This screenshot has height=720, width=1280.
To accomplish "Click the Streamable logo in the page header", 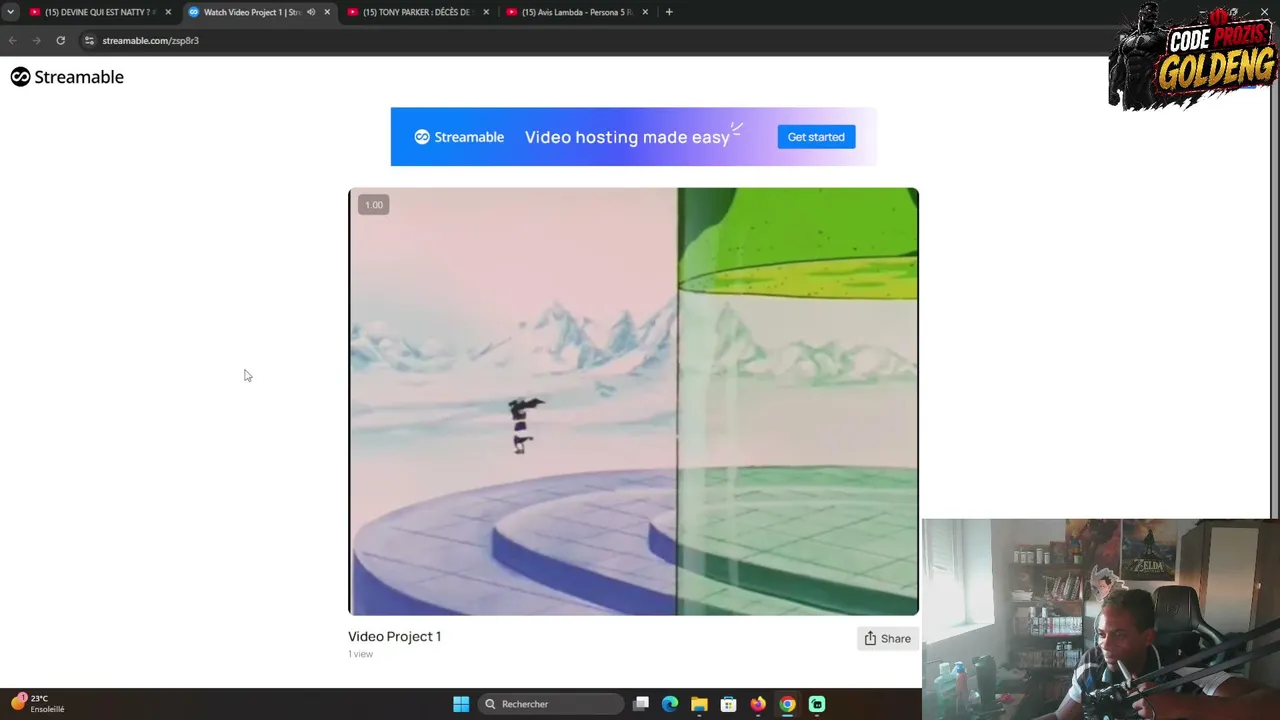I will pyautogui.click(x=67, y=77).
